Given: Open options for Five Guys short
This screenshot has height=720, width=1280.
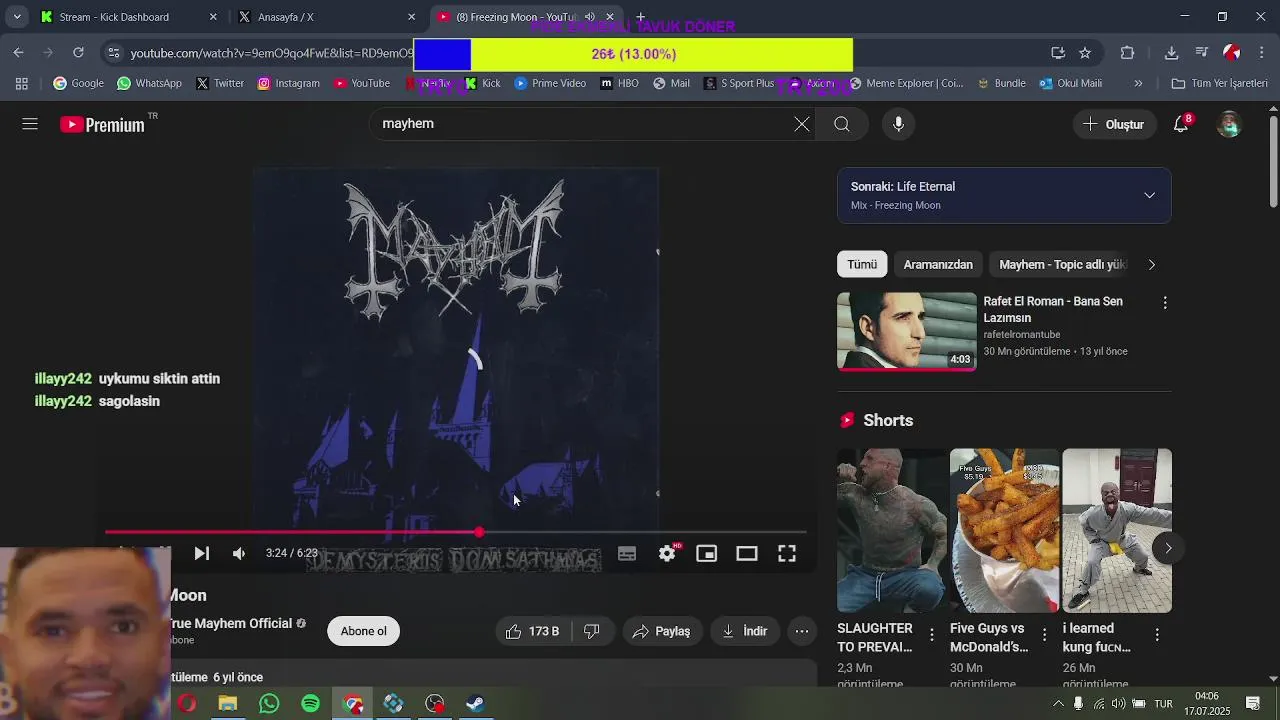Looking at the screenshot, I should tap(1044, 635).
